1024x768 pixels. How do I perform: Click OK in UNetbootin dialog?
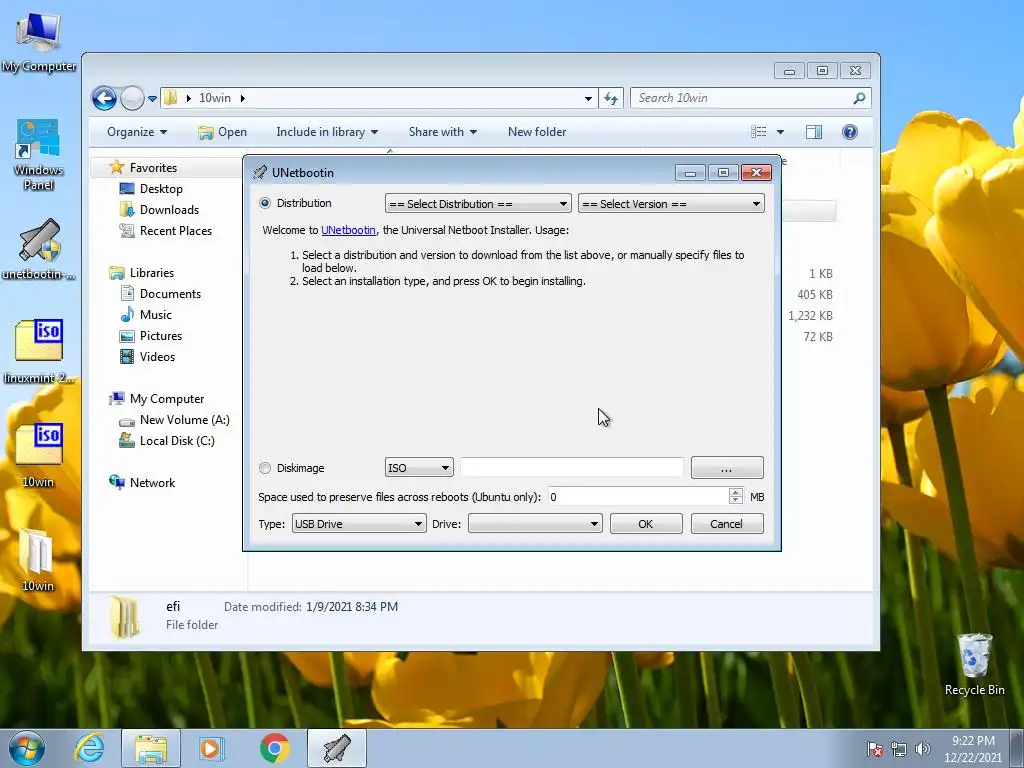tap(646, 524)
